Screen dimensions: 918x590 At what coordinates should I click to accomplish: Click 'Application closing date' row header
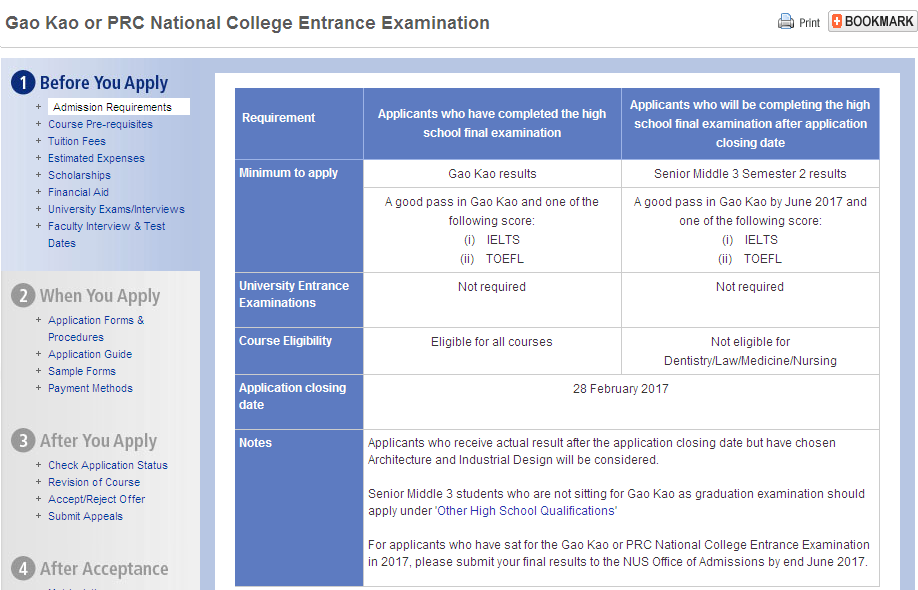299,402
